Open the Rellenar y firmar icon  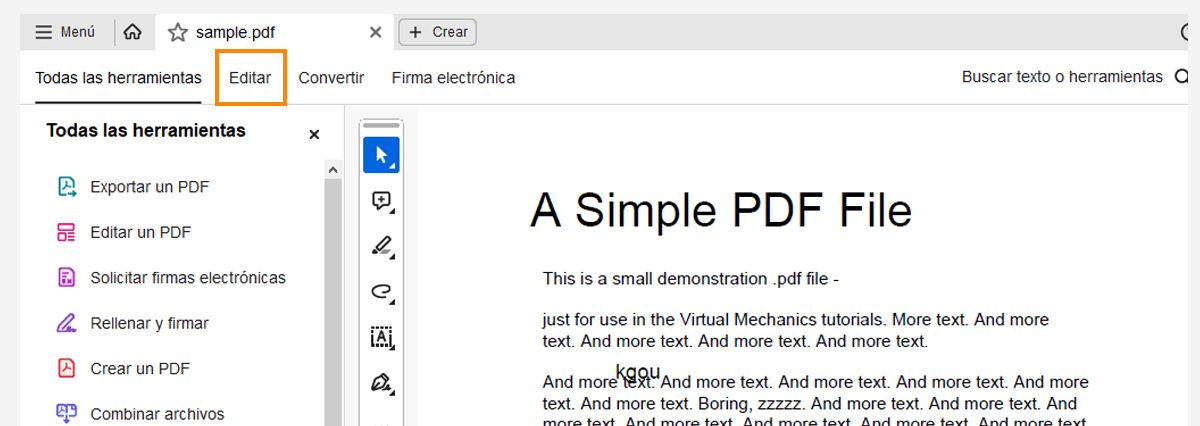coord(67,323)
